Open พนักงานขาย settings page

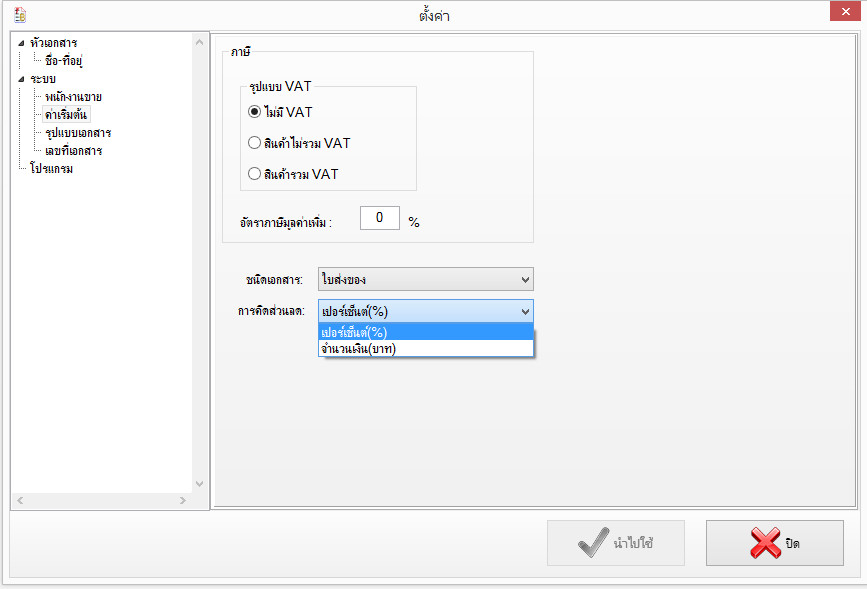coord(73,97)
